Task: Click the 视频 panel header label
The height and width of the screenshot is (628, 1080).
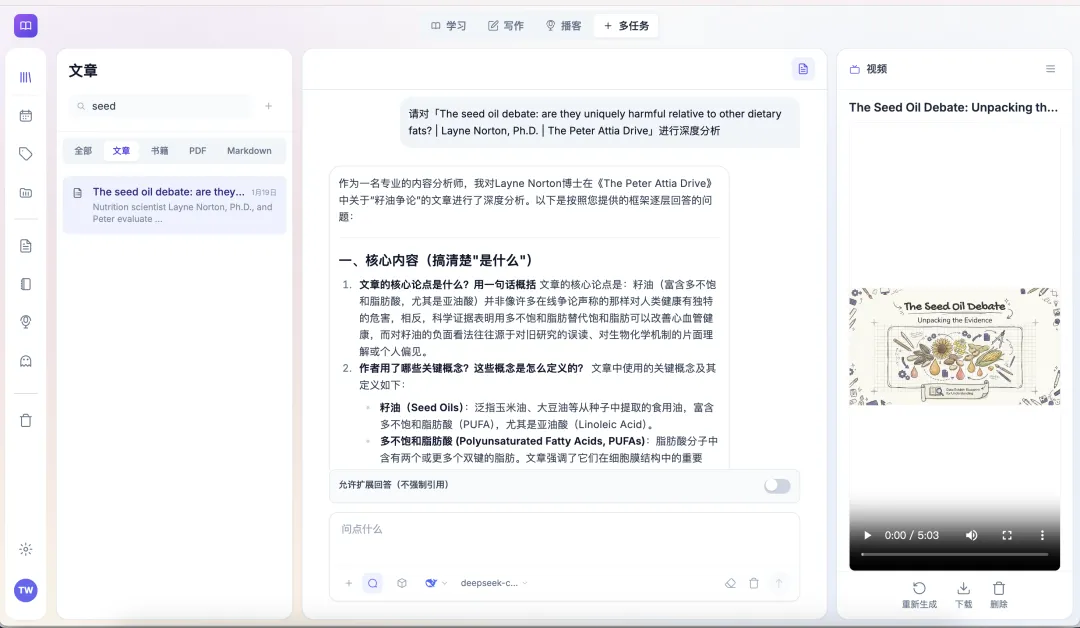Action: point(876,69)
